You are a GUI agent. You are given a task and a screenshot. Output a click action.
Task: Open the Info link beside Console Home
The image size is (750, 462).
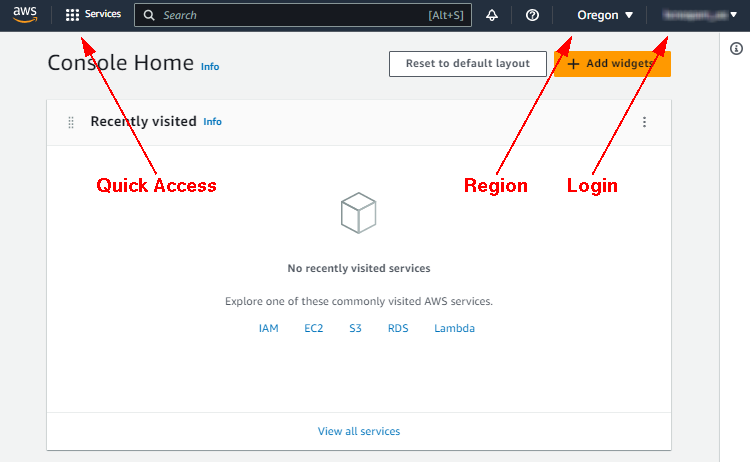pyautogui.click(x=210, y=67)
